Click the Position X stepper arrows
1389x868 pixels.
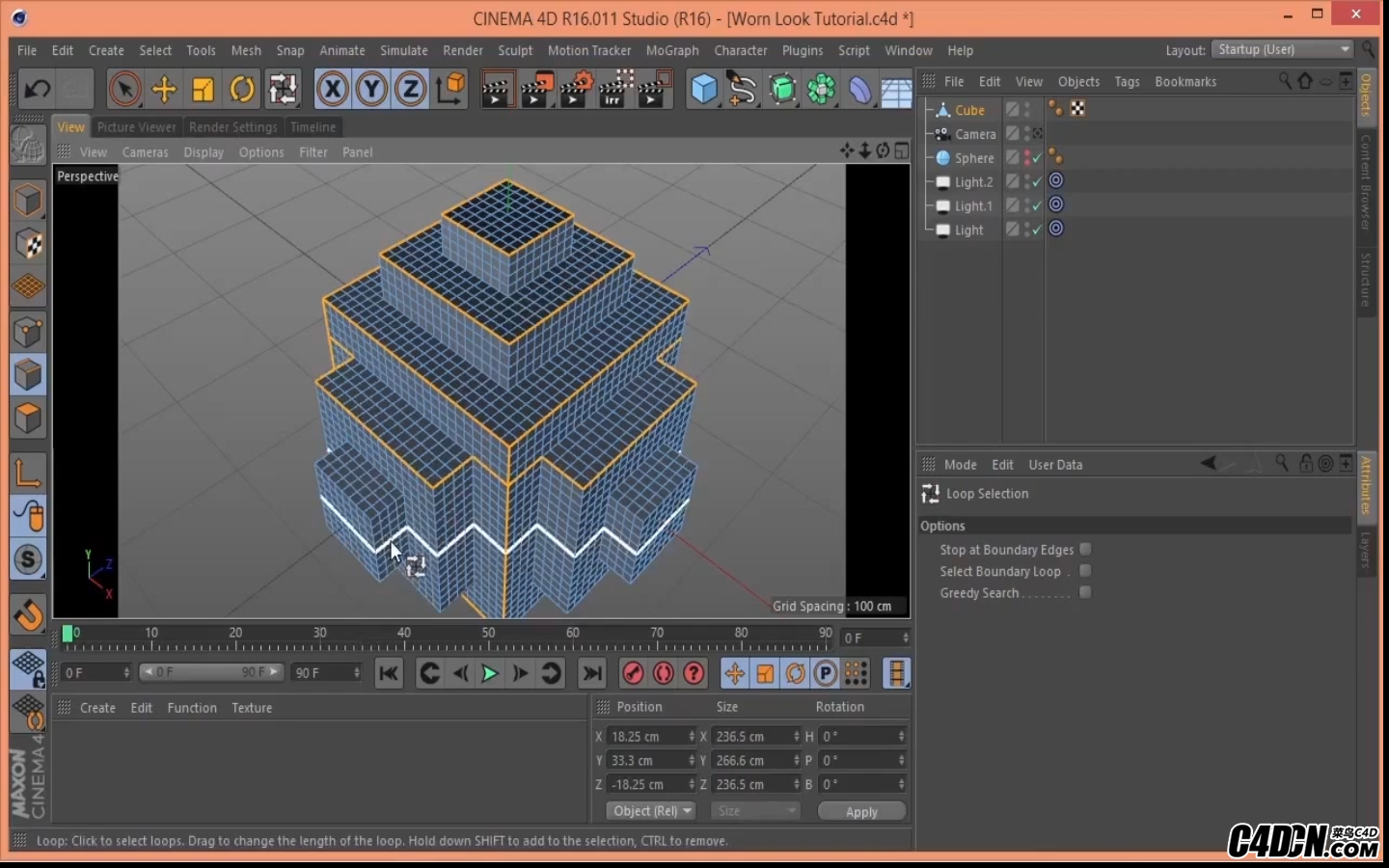[x=692, y=736]
